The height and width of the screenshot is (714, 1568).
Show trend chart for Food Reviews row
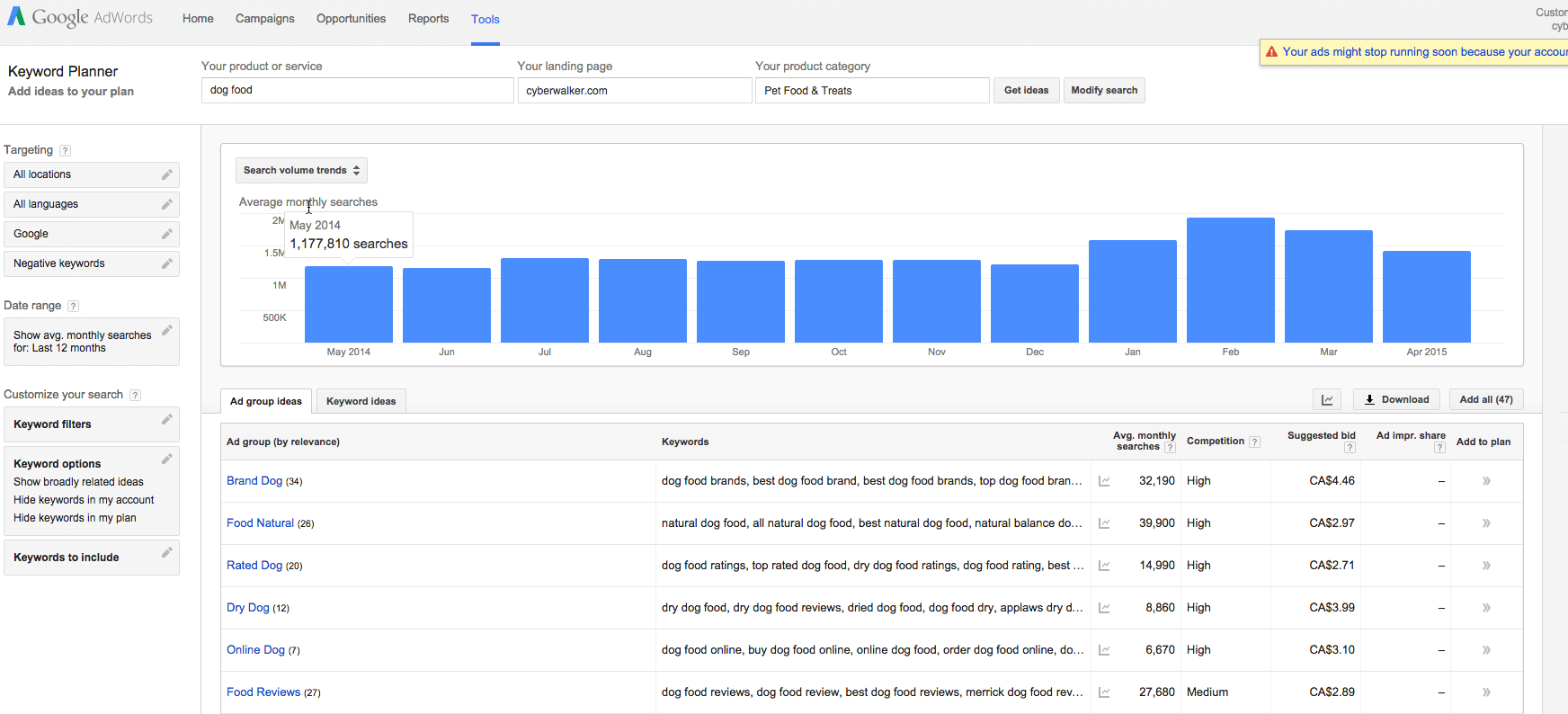pyautogui.click(x=1104, y=692)
